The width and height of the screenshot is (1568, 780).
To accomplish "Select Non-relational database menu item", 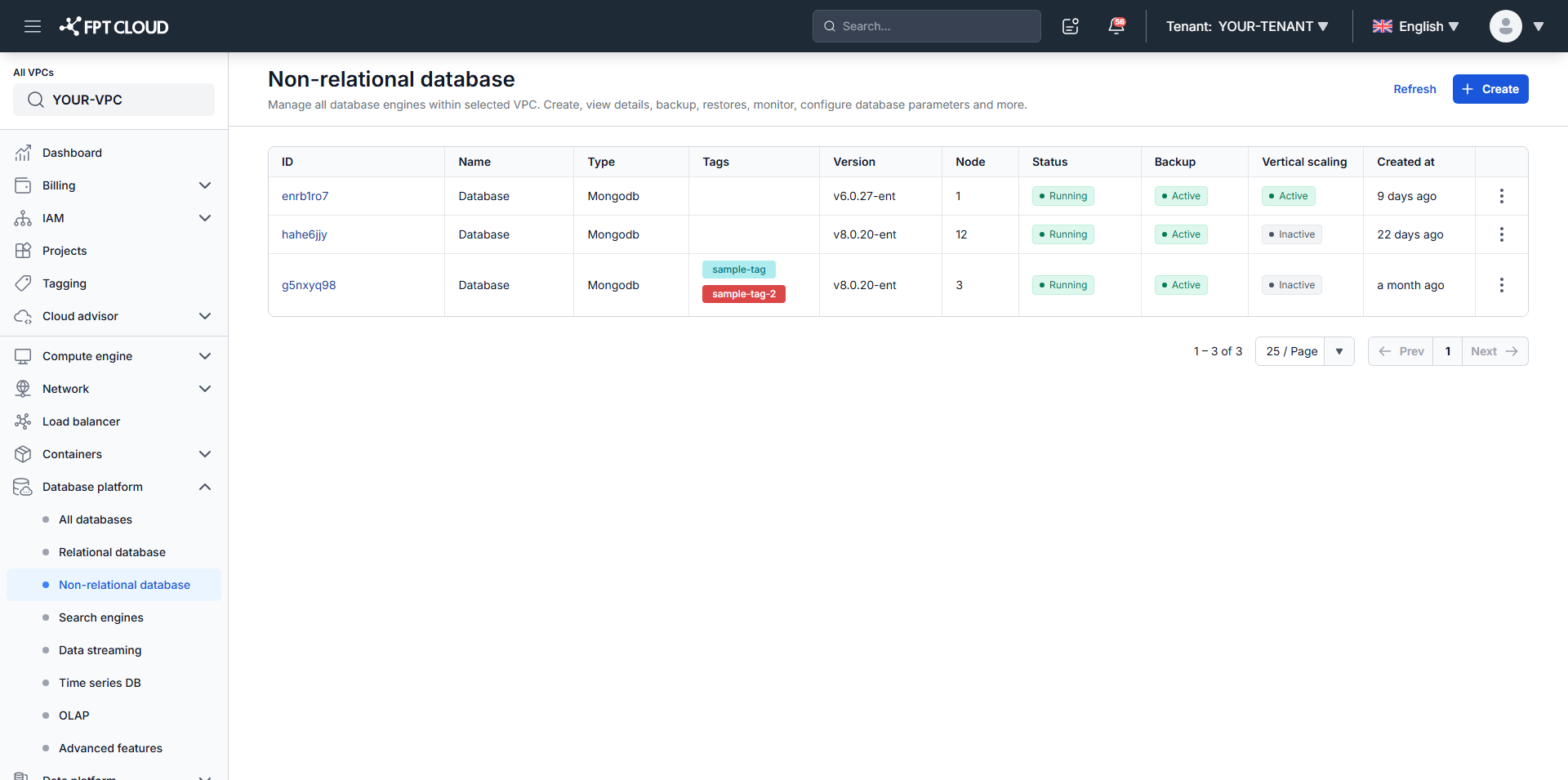I will 114,585.
